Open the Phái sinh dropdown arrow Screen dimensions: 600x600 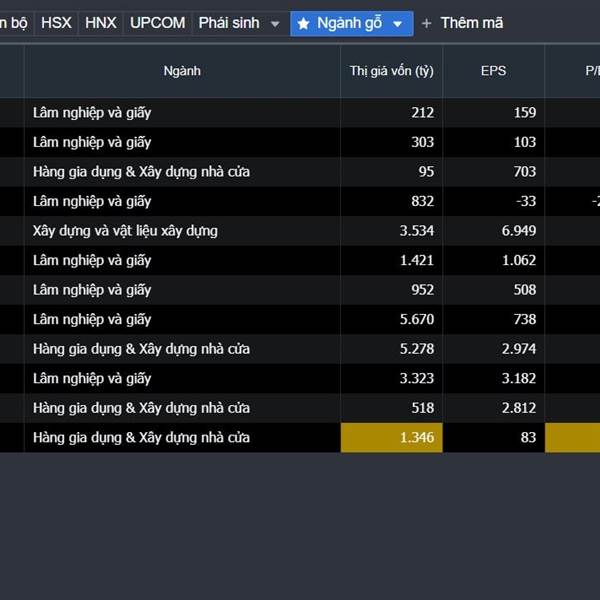pos(275,24)
